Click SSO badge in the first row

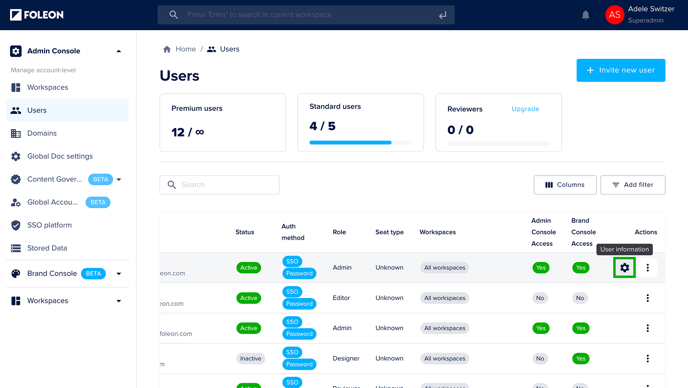pos(292,262)
